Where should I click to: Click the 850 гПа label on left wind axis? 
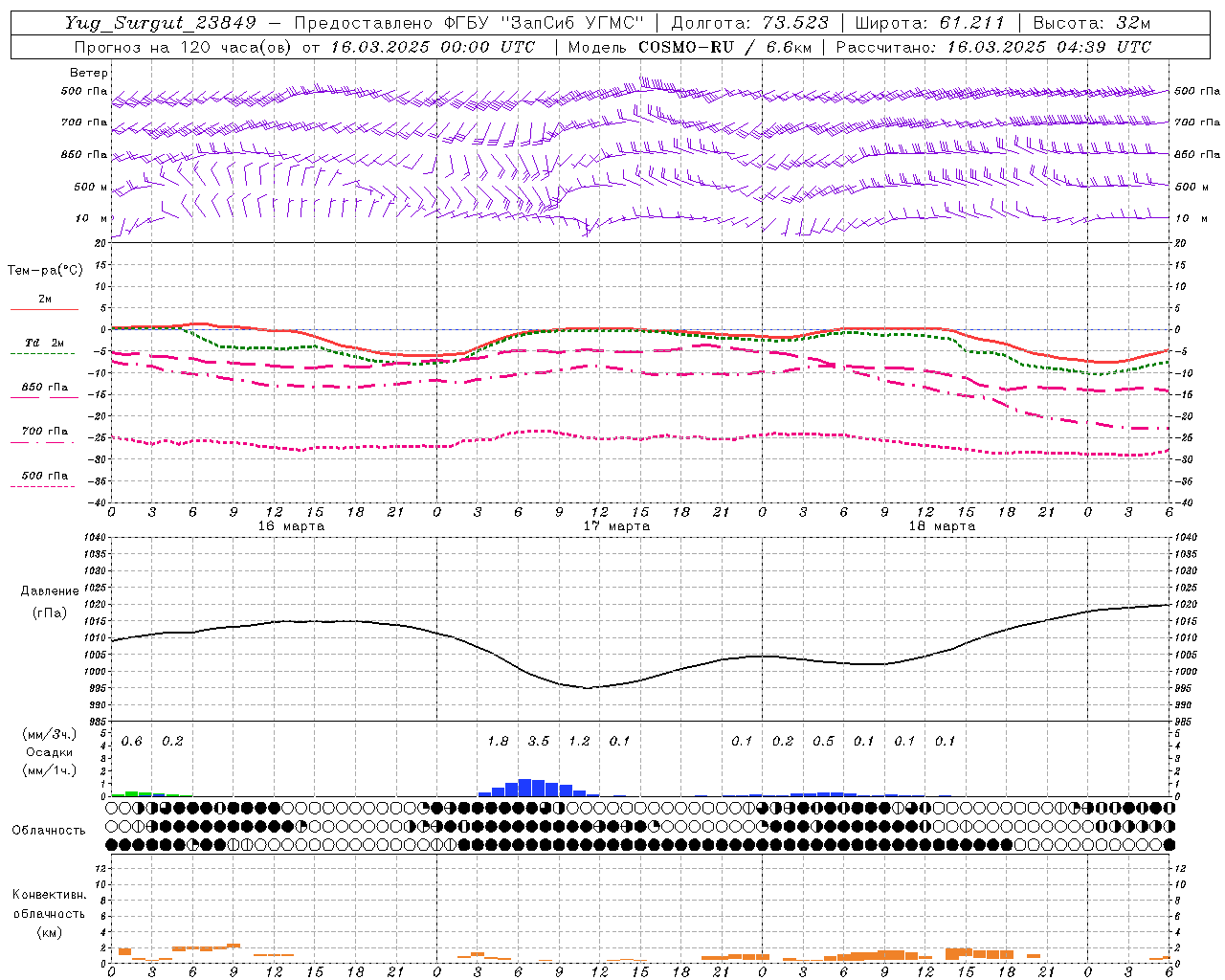(x=84, y=155)
